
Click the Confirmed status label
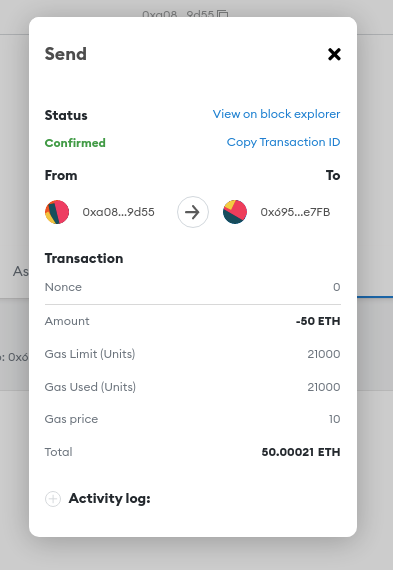click(x=75, y=143)
